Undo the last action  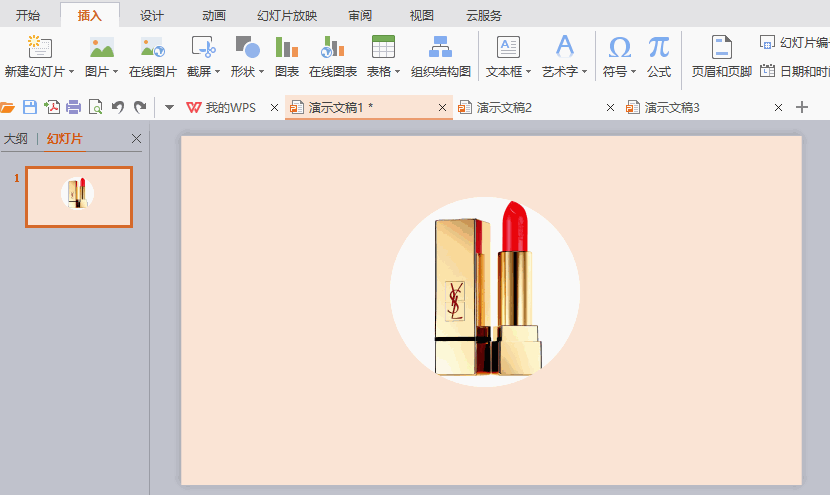click(x=118, y=107)
